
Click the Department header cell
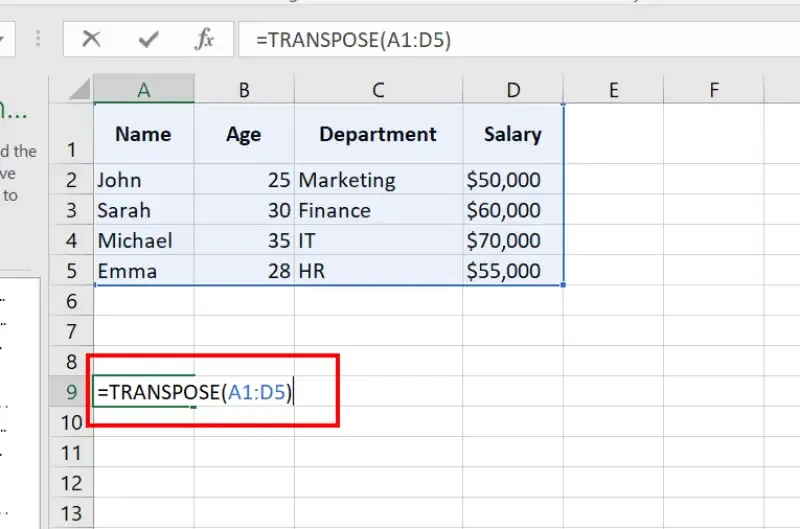click(378, 134)
